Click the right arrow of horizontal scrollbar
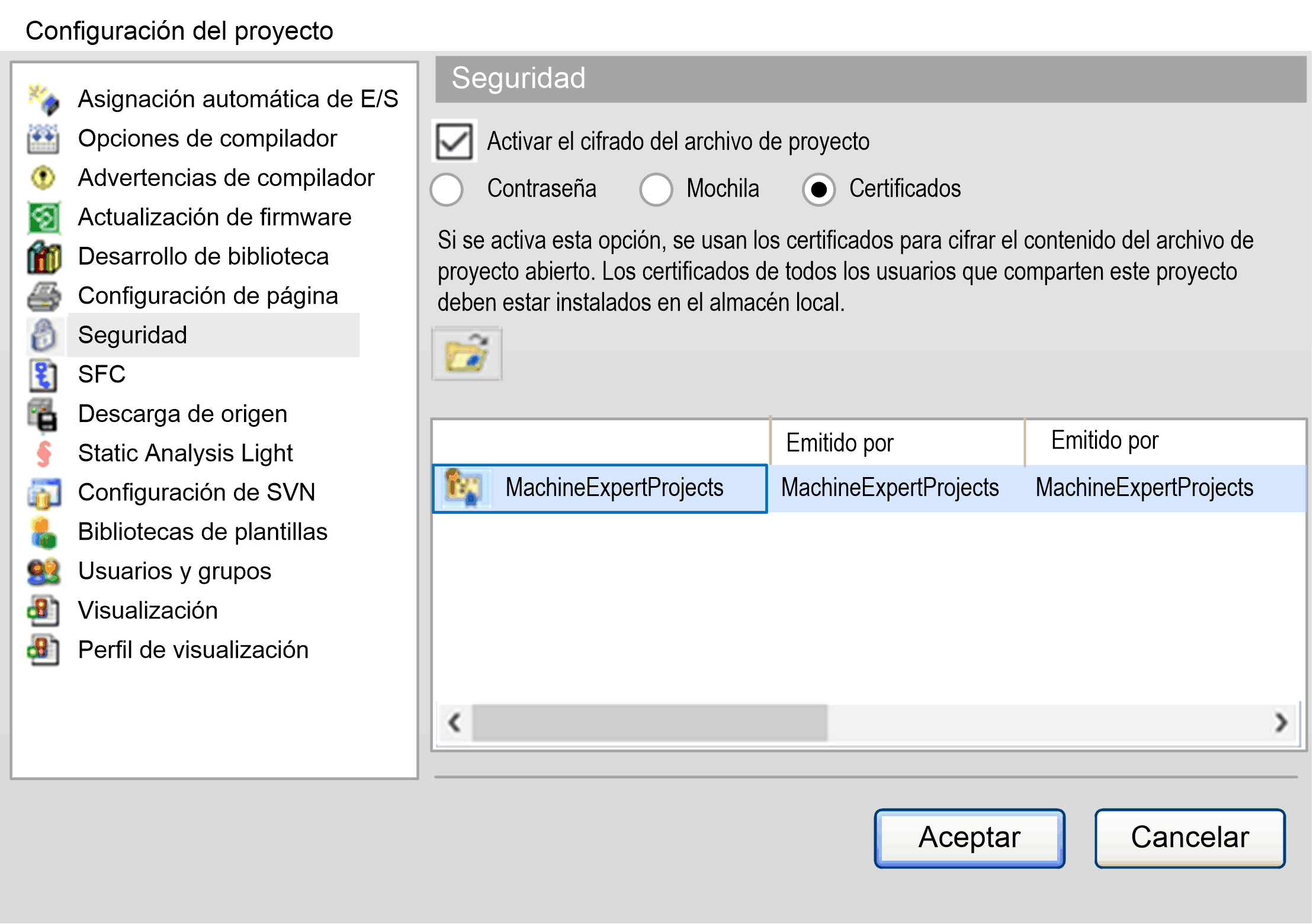The image size is (1313, 924). point(1280,723)
